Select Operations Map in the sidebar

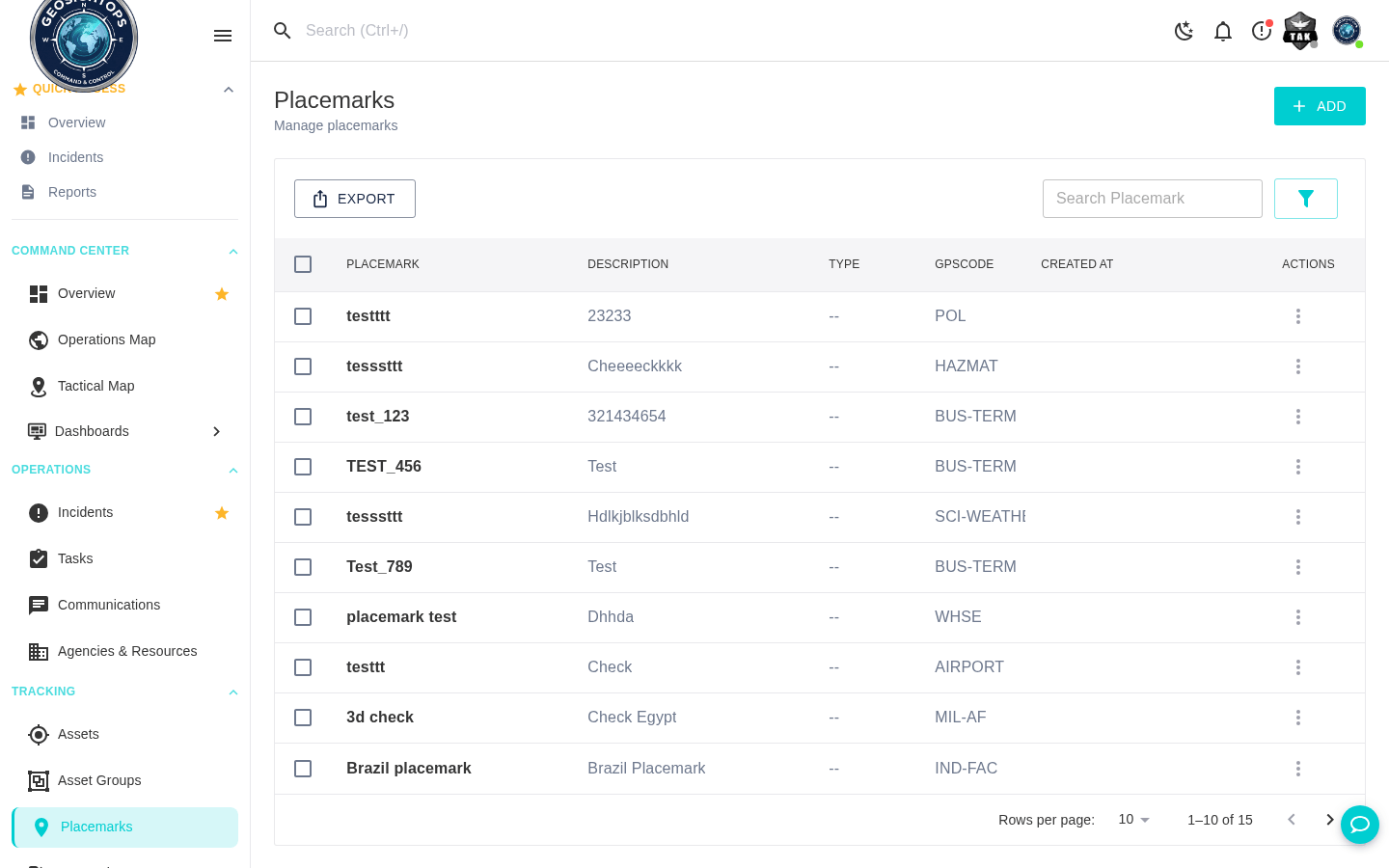tap(106, 339)
